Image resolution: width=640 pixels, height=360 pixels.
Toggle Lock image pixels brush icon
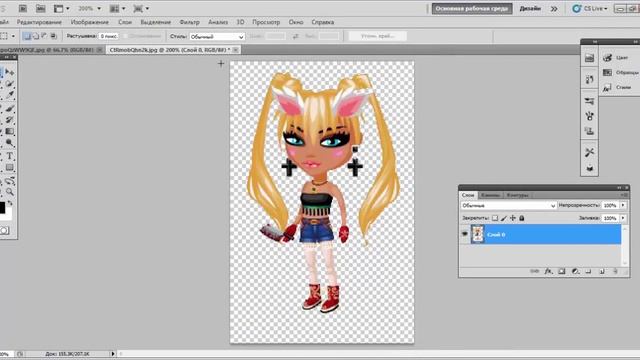click(x=504, y=218)
